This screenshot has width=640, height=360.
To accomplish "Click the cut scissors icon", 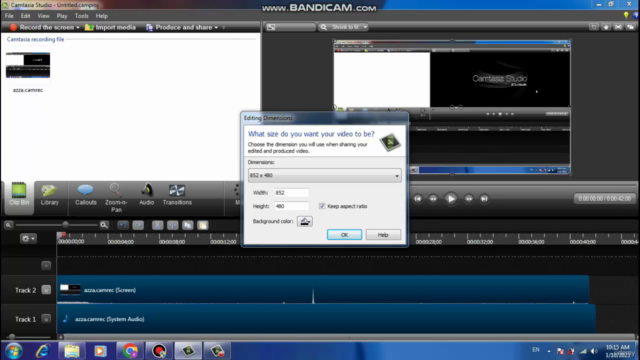I will click(x=158, y=225).
